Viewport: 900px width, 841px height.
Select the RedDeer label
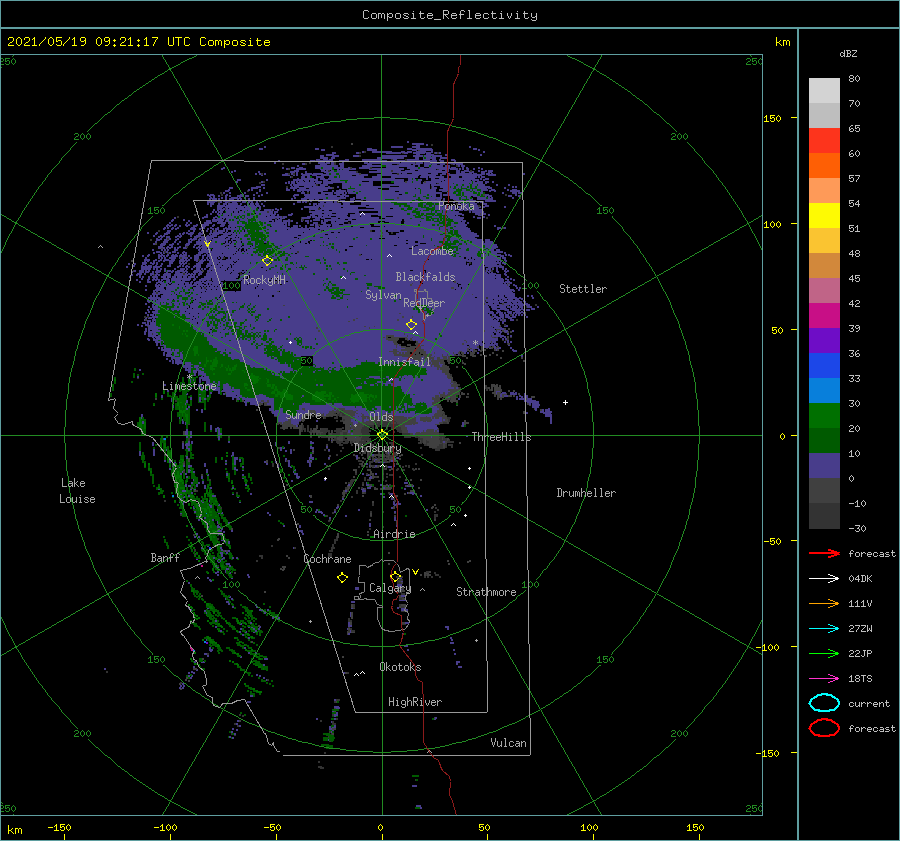(x=424, y=303)
